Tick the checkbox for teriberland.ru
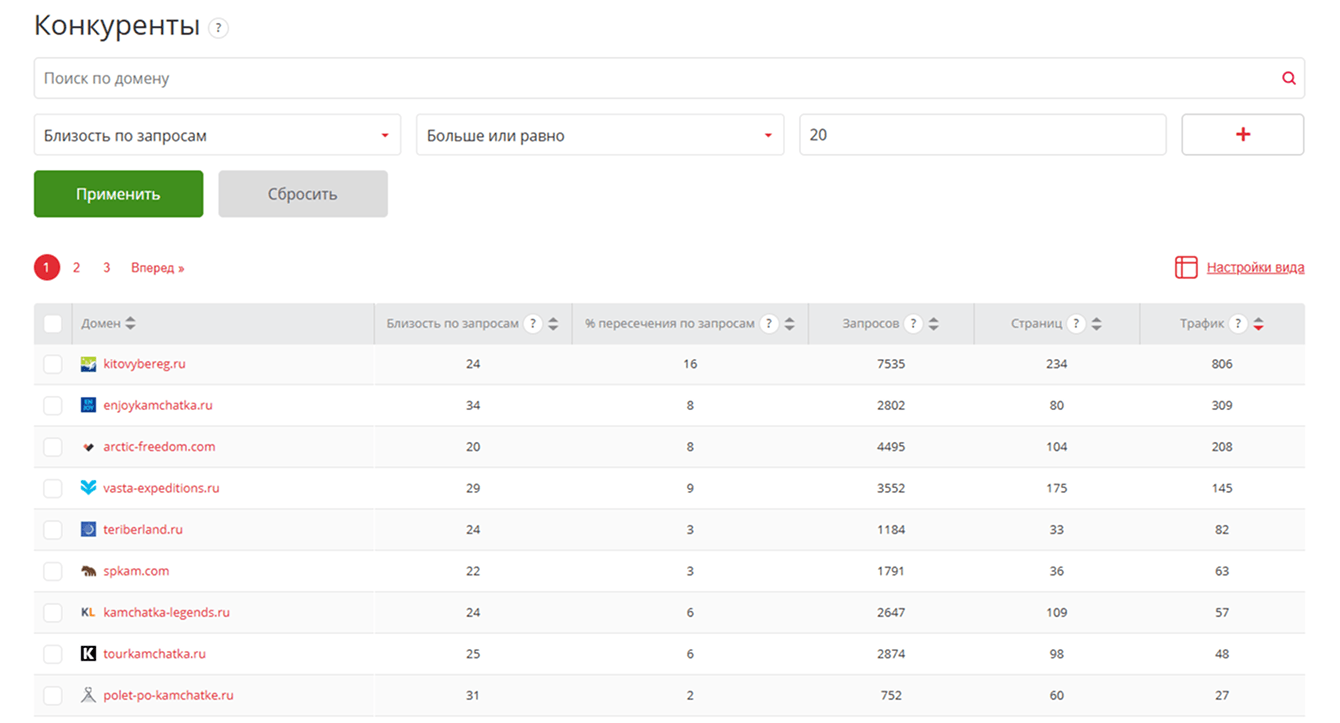 click(53, 530)
